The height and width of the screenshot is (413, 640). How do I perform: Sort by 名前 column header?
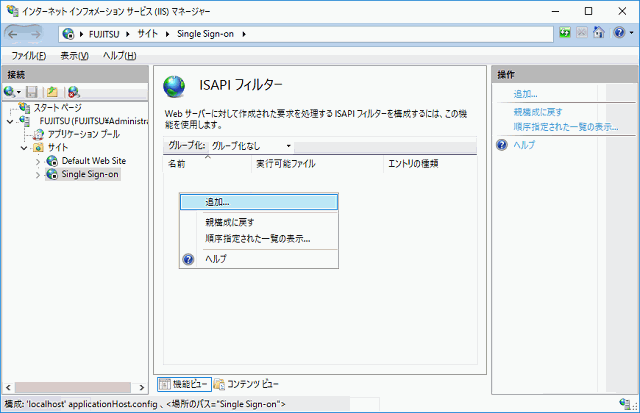(207, 164)
